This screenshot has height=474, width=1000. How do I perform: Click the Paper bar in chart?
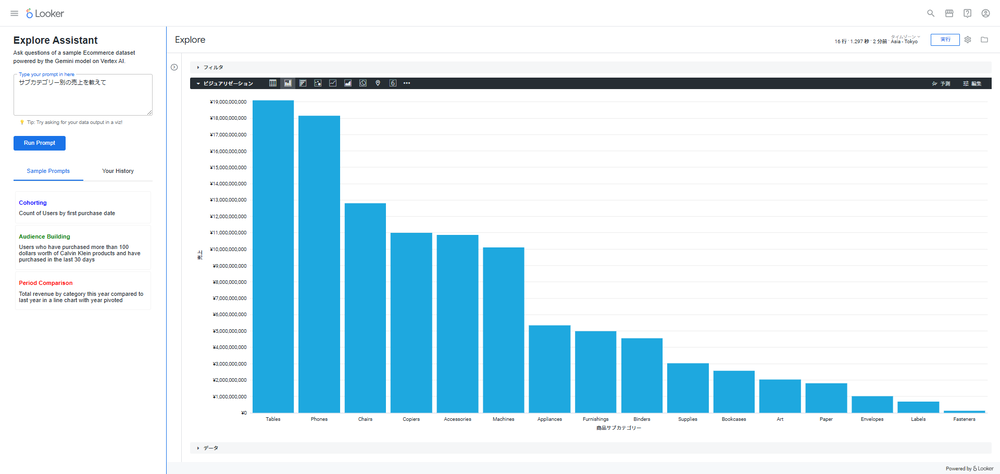pos(826,398)
